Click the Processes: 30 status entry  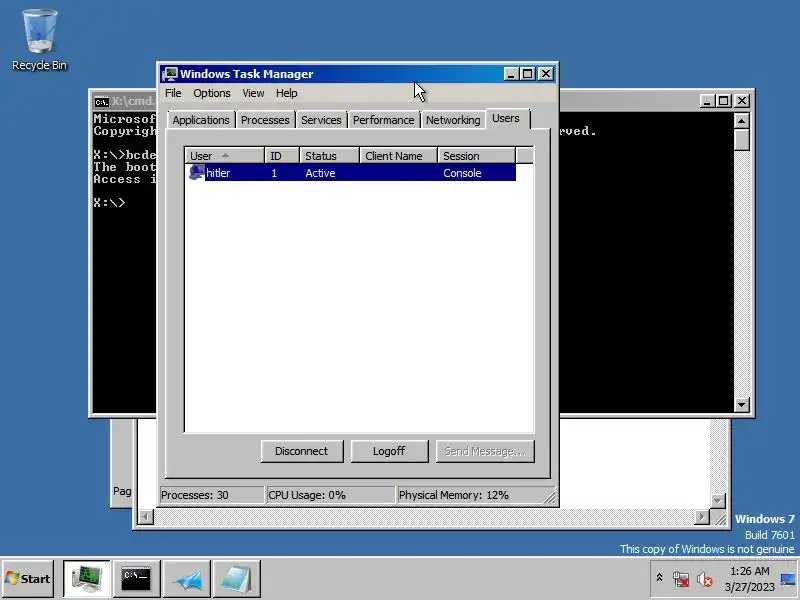coord(212,495)
